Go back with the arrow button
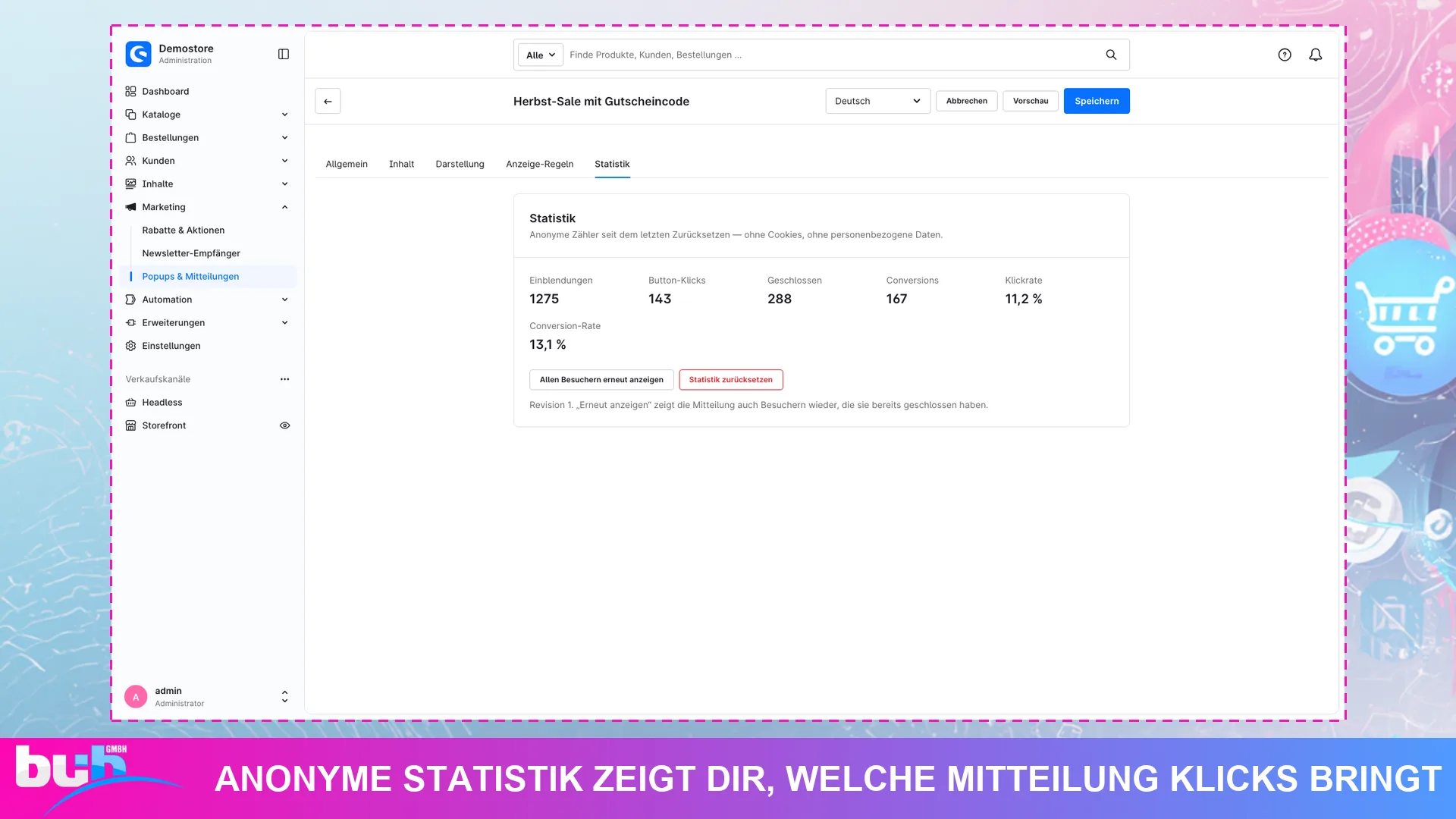Image resolution: width=1456 pixels, height=819 pixels. click(x=328, y=101)
